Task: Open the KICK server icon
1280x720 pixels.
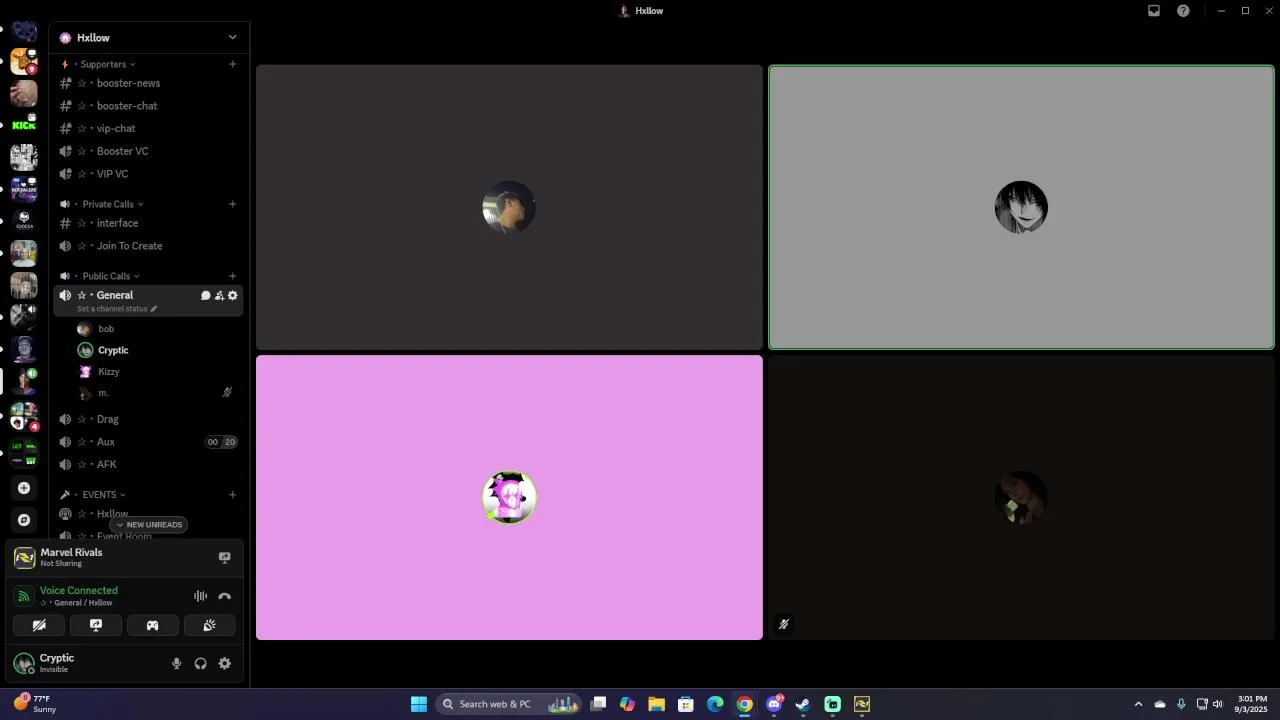Action: click(x=24, y=125)
